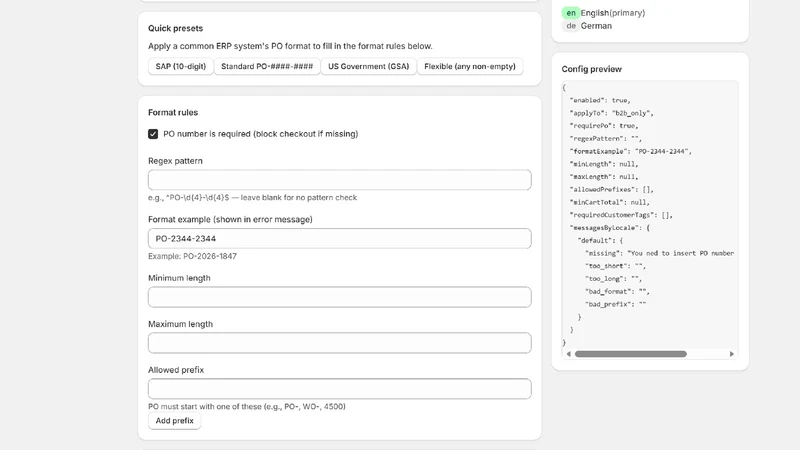Select the en English language badge

[570, 13]
